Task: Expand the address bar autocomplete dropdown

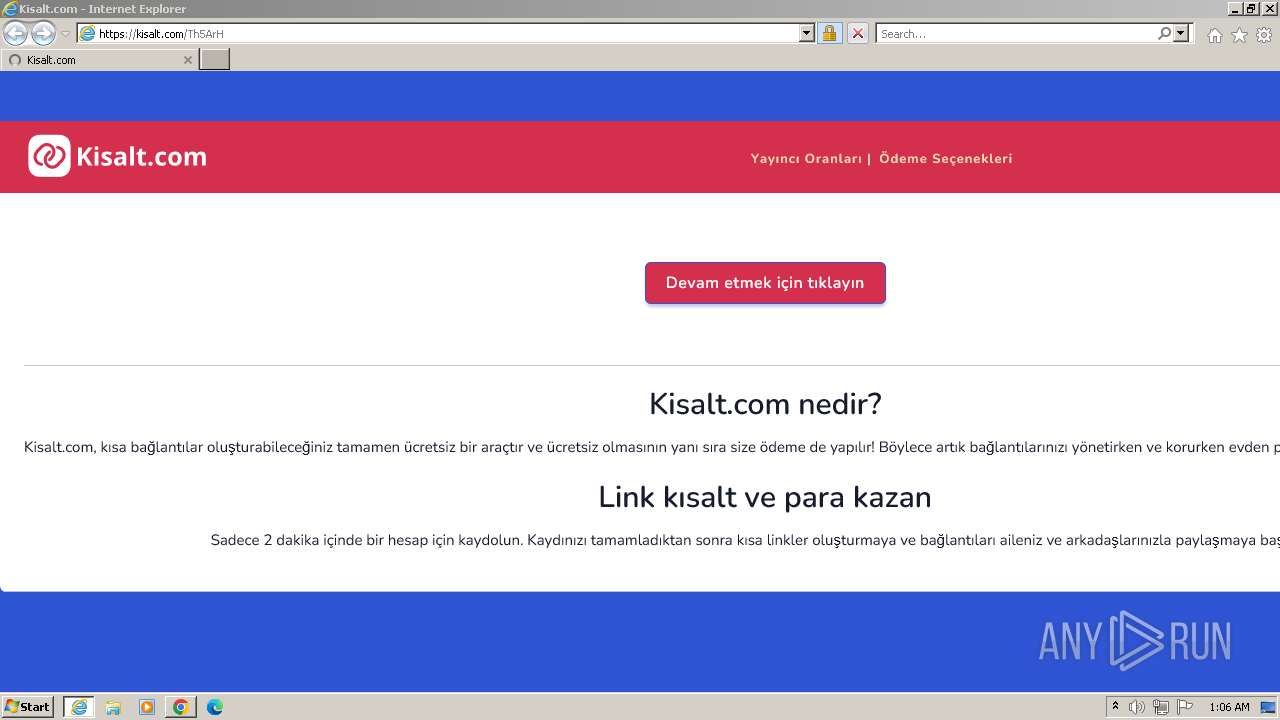Action: tap(807, 34)
